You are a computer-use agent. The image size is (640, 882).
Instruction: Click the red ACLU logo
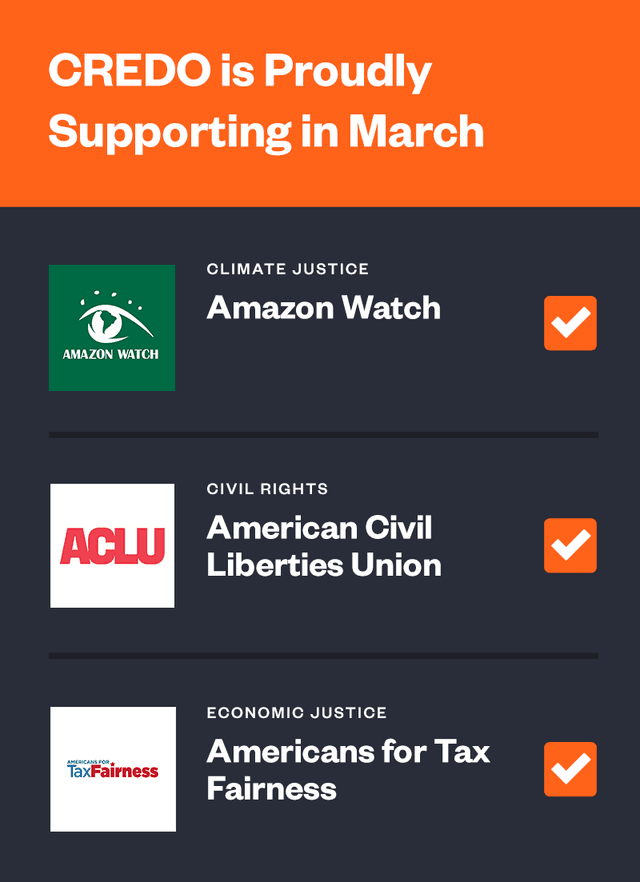tap(112, 546)
